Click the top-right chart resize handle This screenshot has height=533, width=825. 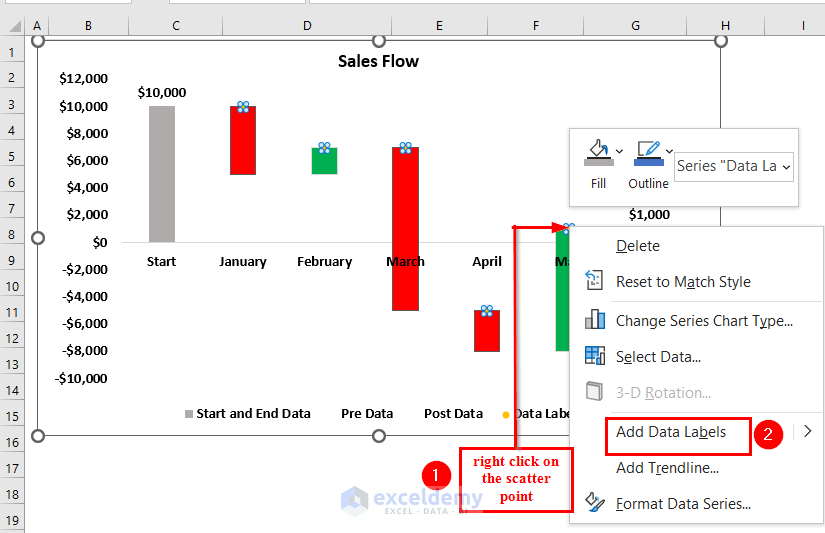721,41
